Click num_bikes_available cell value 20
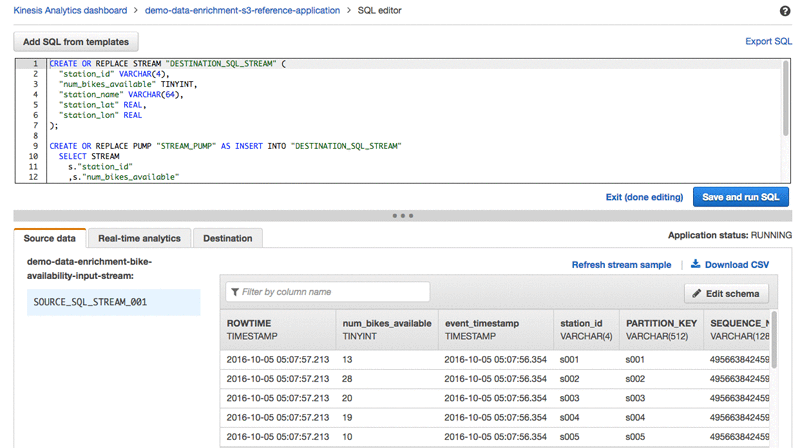 pos(347,399)
